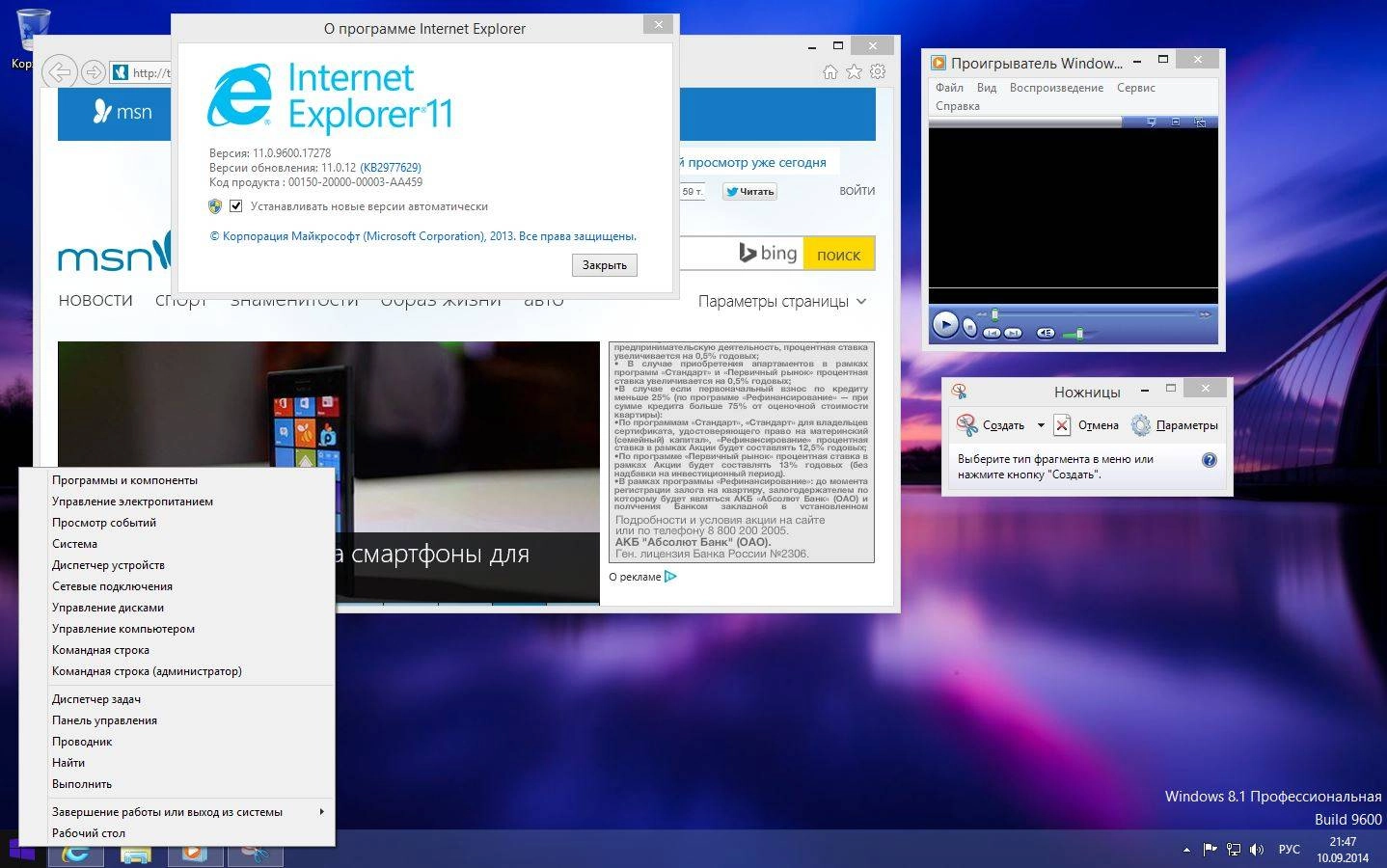Open the Microsoft Corporation copyright link

(423, 236)
